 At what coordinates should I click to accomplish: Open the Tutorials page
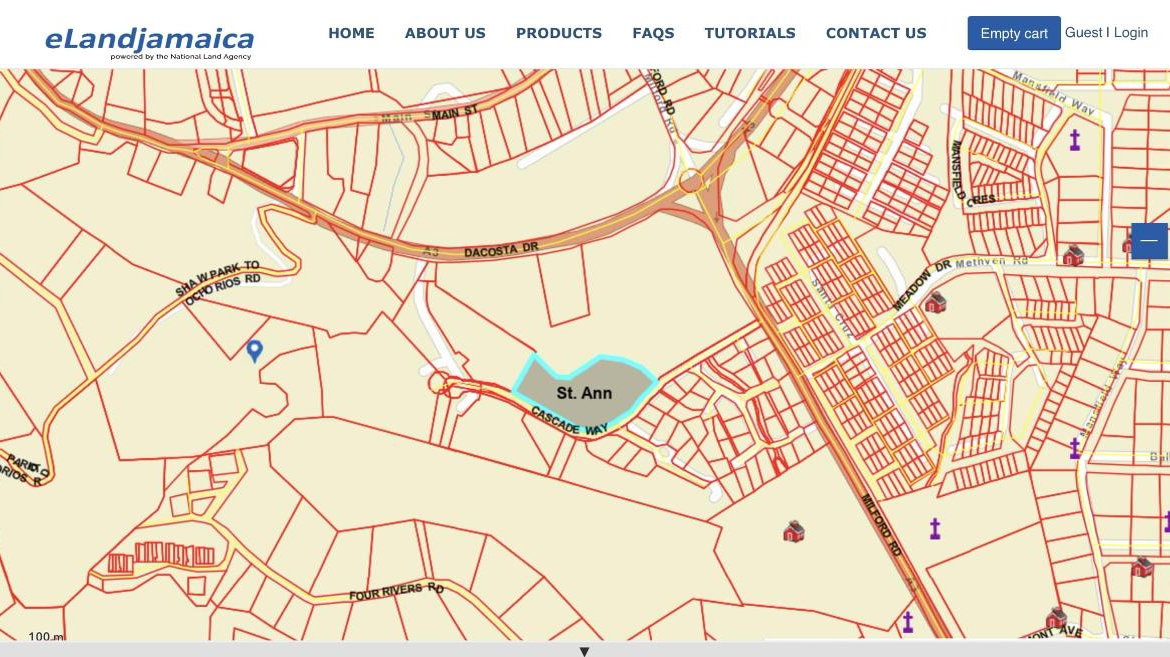pyautogui.click(x=750, y=33)
